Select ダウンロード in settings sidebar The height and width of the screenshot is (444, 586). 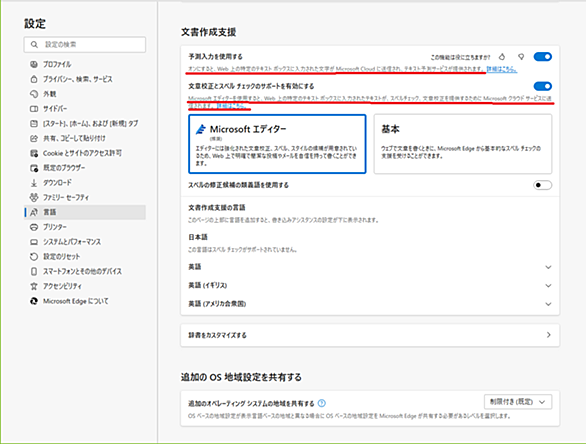(x=85, y=183)
